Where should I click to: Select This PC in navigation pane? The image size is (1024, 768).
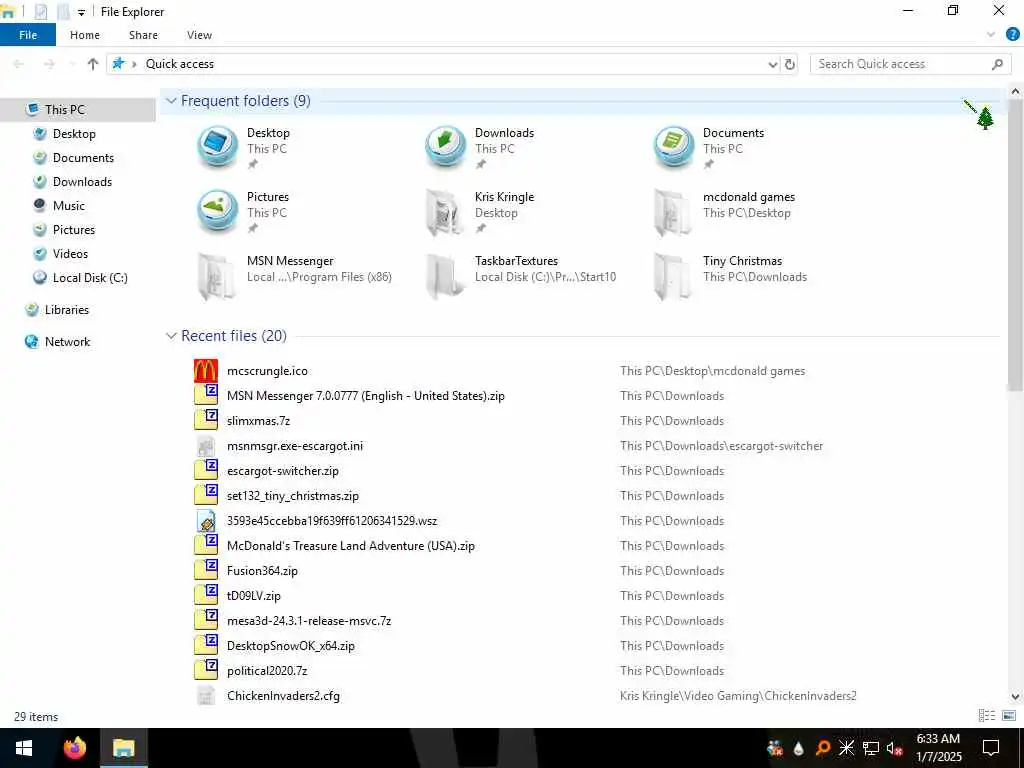78,110
